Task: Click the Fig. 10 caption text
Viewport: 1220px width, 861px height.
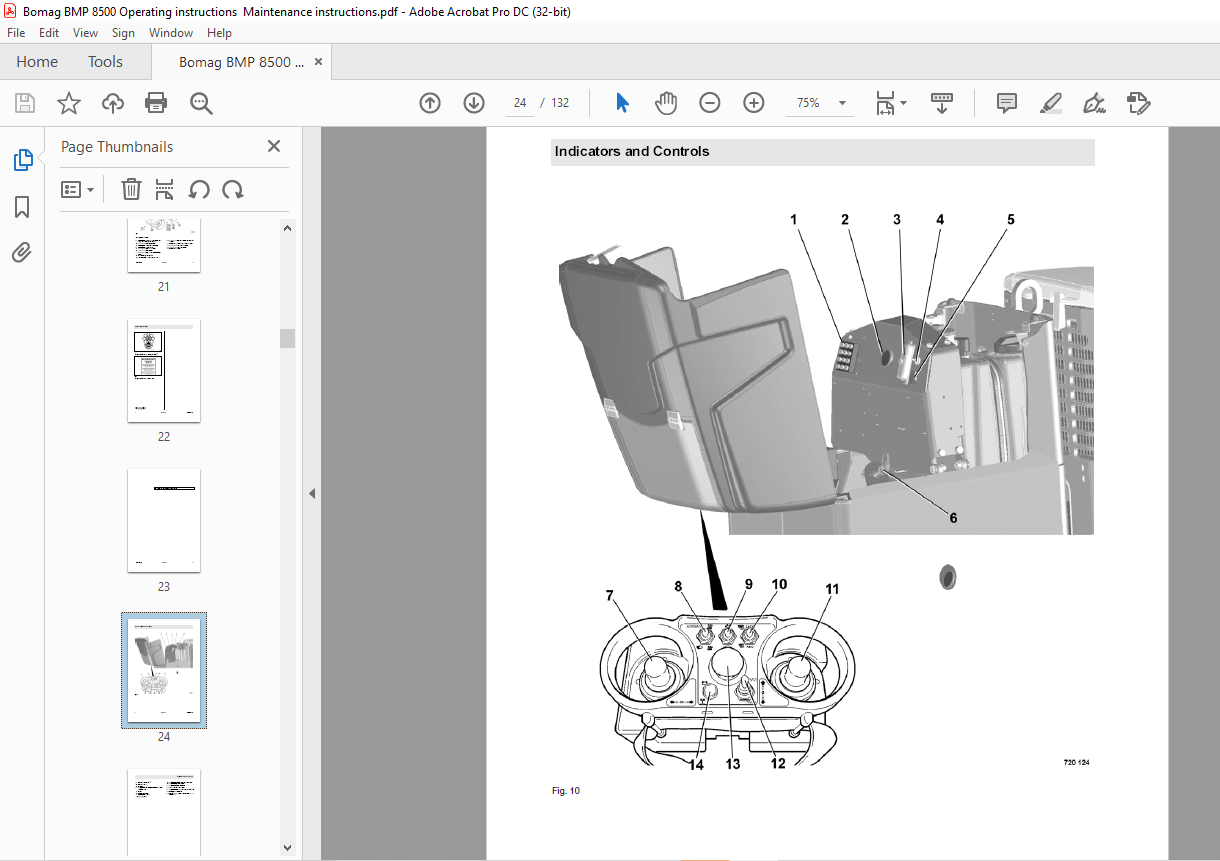Action: point(566,791)
